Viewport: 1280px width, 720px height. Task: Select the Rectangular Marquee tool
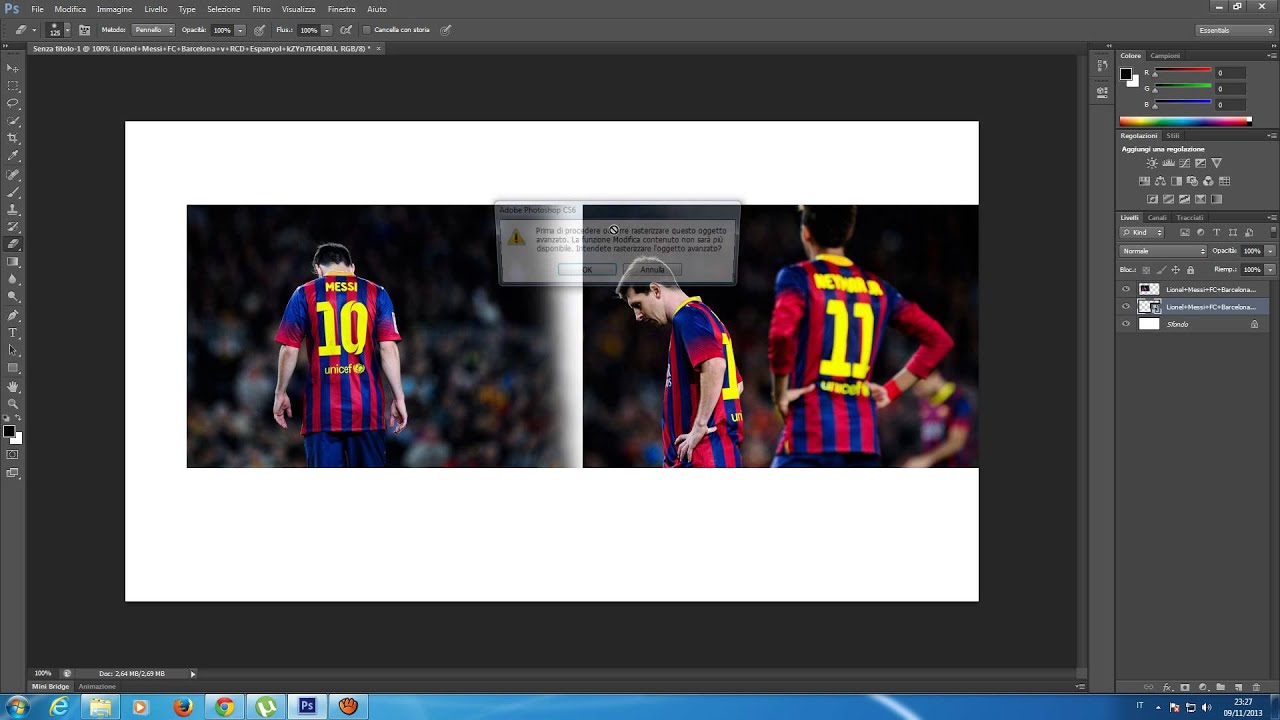coord(13,85)
